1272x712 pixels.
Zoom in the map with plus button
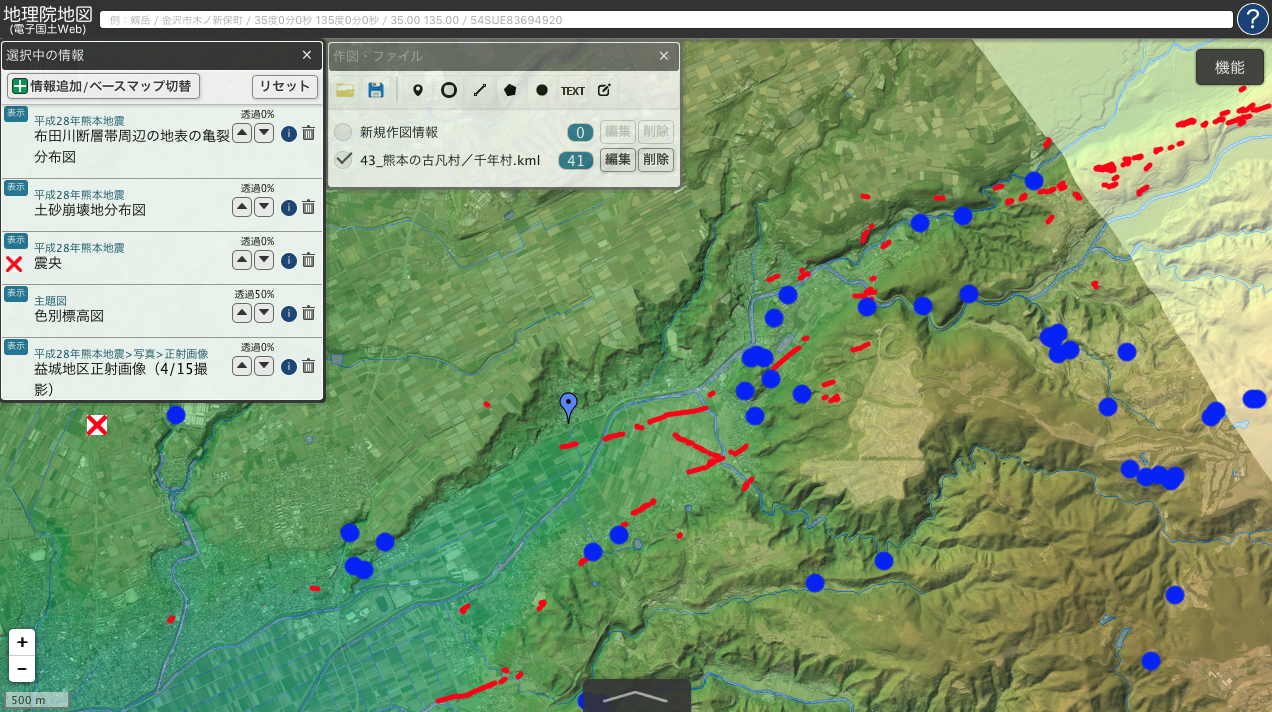tap(22, 642)
